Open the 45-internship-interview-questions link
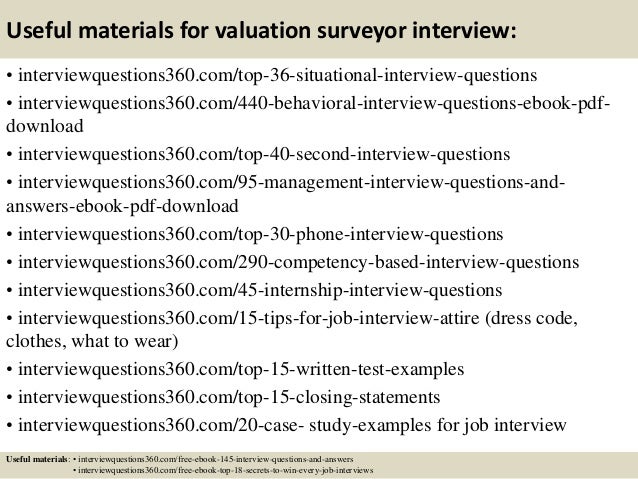 (260, 291)
